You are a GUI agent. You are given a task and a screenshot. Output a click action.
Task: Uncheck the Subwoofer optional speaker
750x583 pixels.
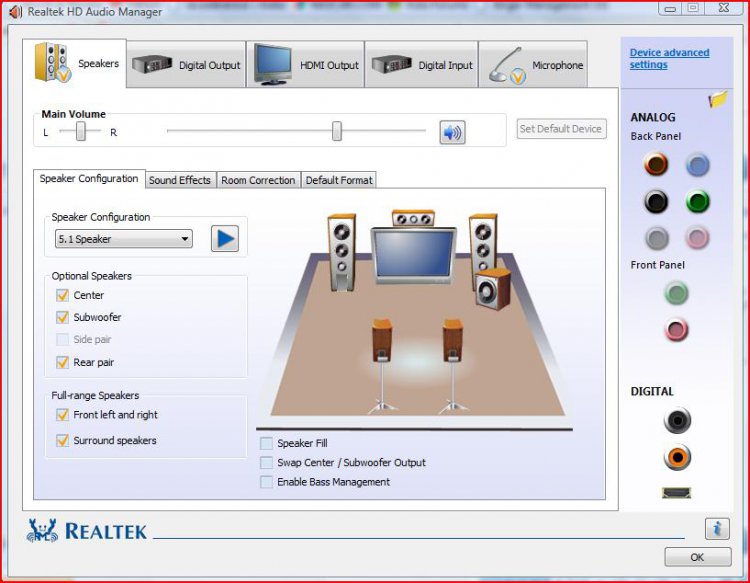click(x=63, y=317)
